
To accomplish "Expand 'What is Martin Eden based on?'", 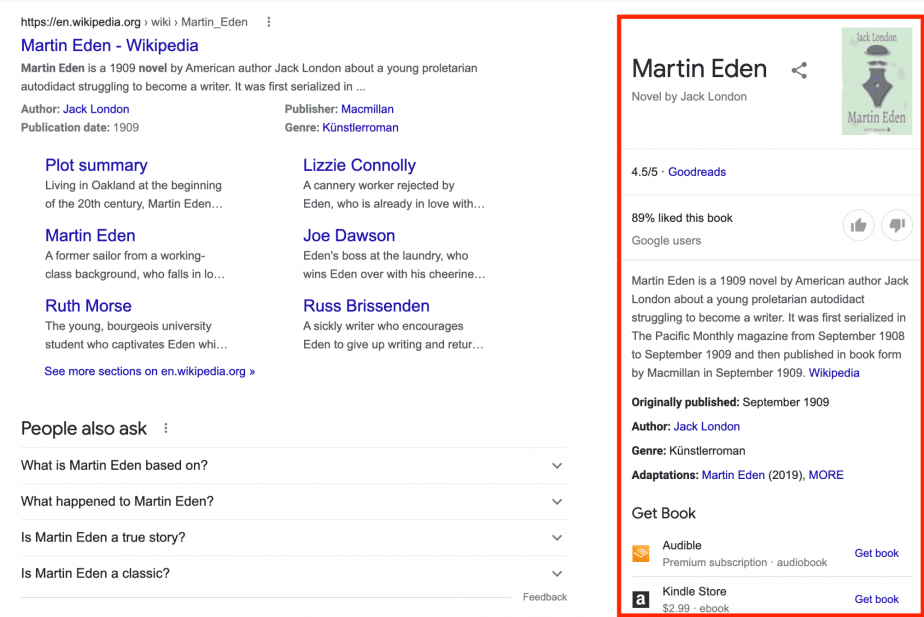I will (293, 466).
